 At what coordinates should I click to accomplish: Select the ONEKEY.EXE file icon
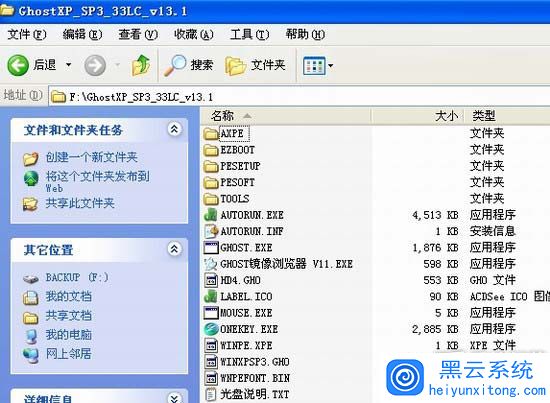point(211,329)
